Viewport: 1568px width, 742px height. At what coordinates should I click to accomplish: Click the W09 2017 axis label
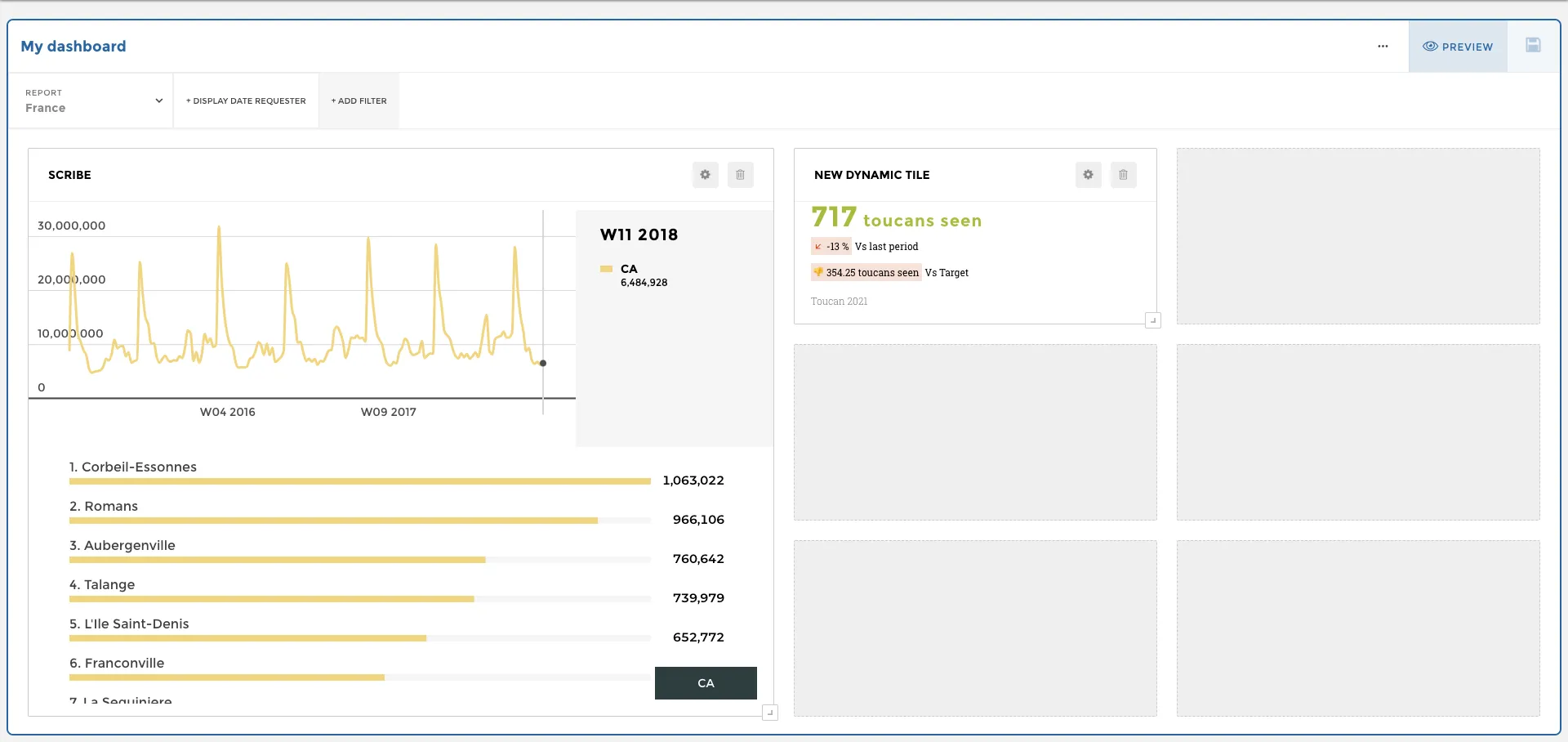[x=389, y=412]
